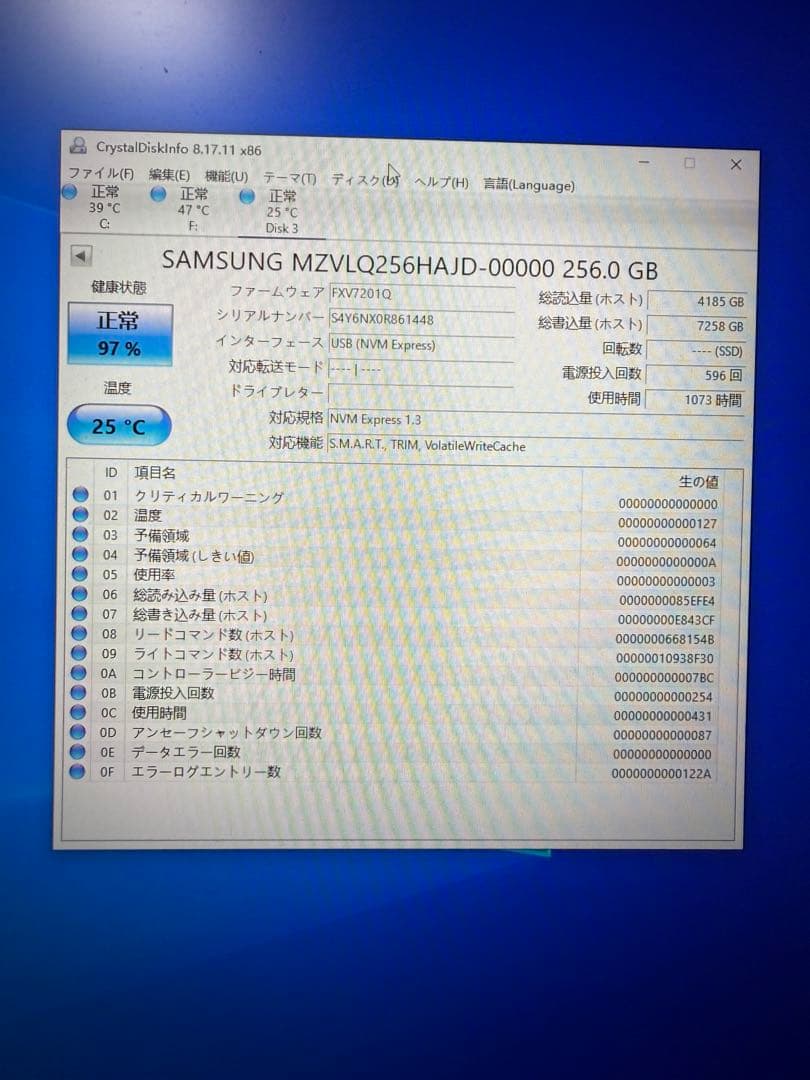Maximize the CrystalDiskInfo window
The image size is (810, 1080).
coord(689,163)
